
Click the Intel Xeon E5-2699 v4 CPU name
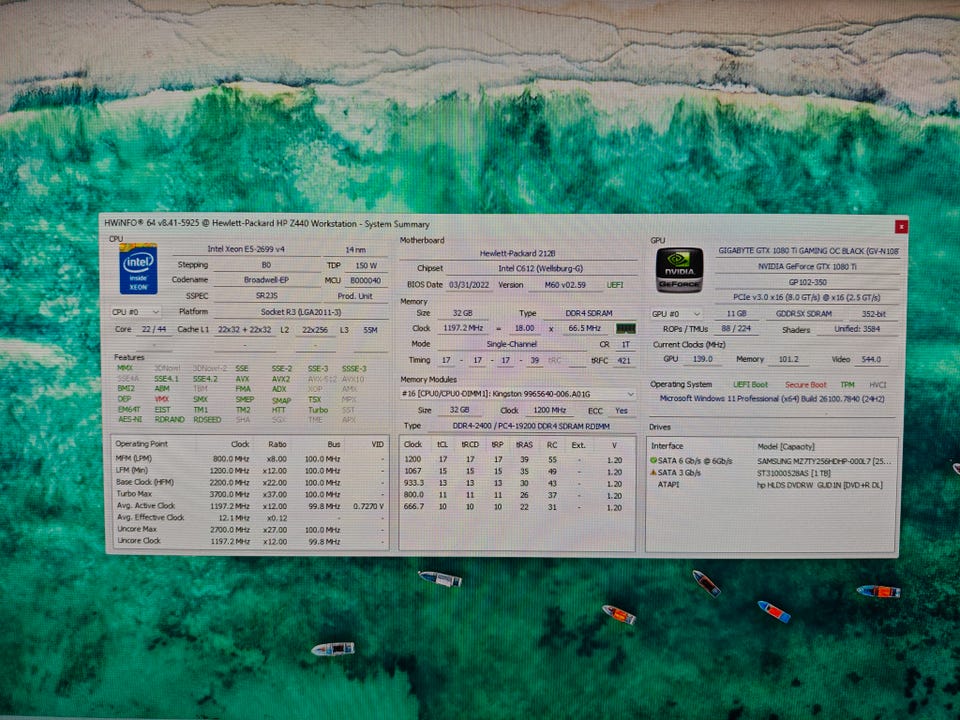click(x=246, y=249)
